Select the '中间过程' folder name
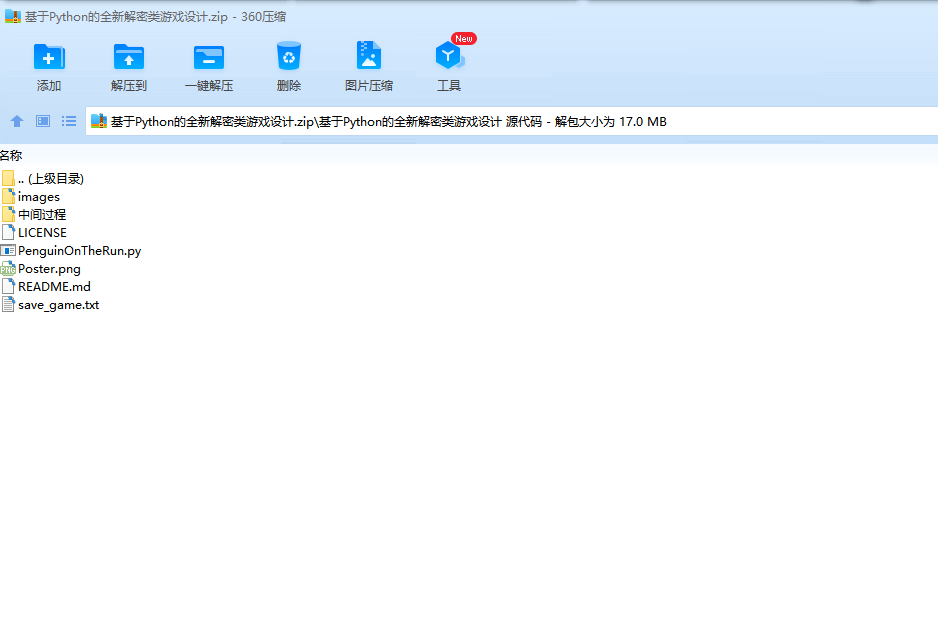Image resolution: width=938 pixels, height=620 pixels. (x=42, y=214)
